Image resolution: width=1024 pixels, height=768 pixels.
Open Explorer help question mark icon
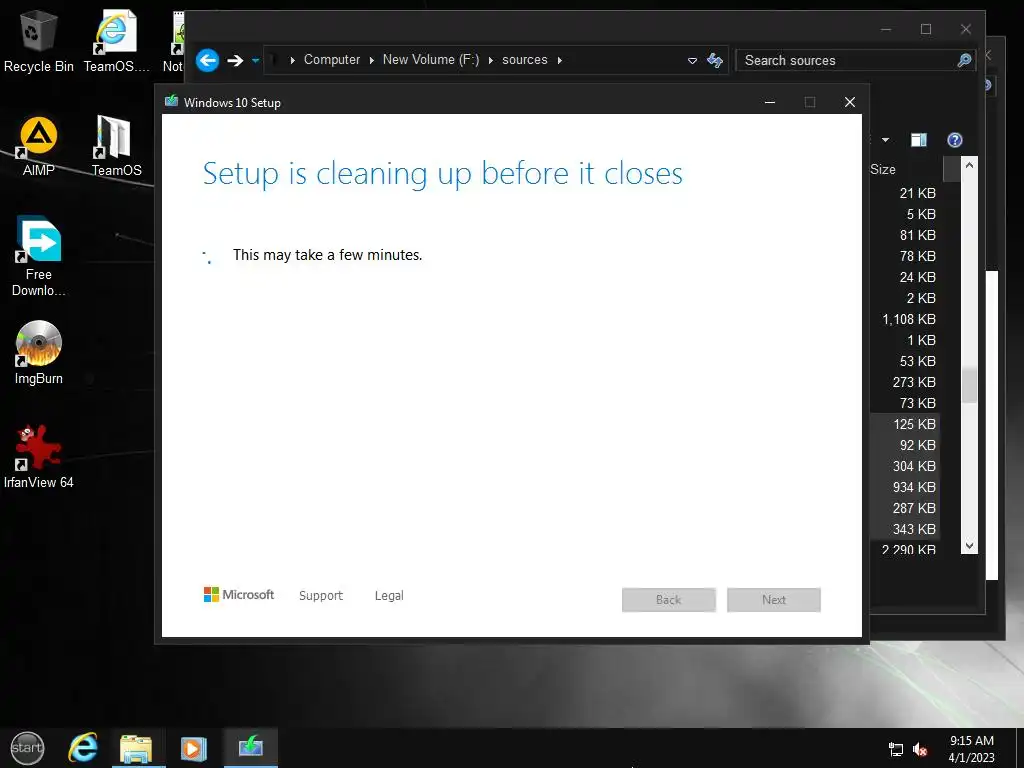tap(955, 140)
